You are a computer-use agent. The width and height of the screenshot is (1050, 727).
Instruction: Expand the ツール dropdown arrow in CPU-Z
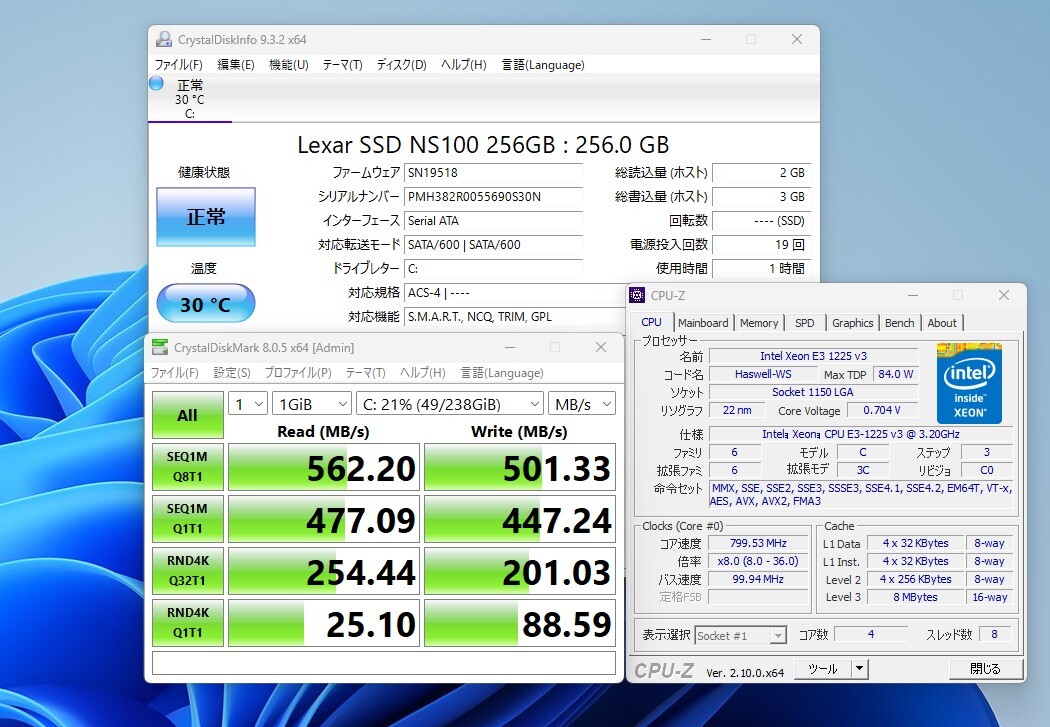click(859, 669)
